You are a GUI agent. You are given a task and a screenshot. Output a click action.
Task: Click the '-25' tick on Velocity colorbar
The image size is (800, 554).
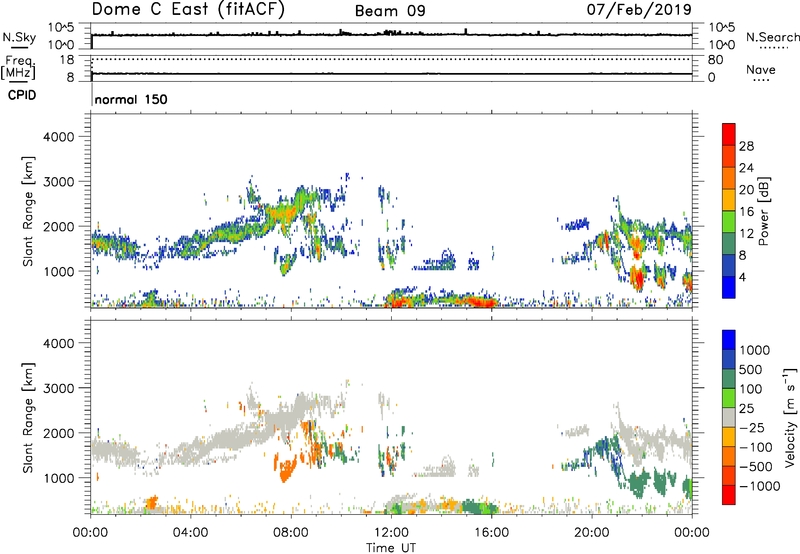(x=752, y=428)
